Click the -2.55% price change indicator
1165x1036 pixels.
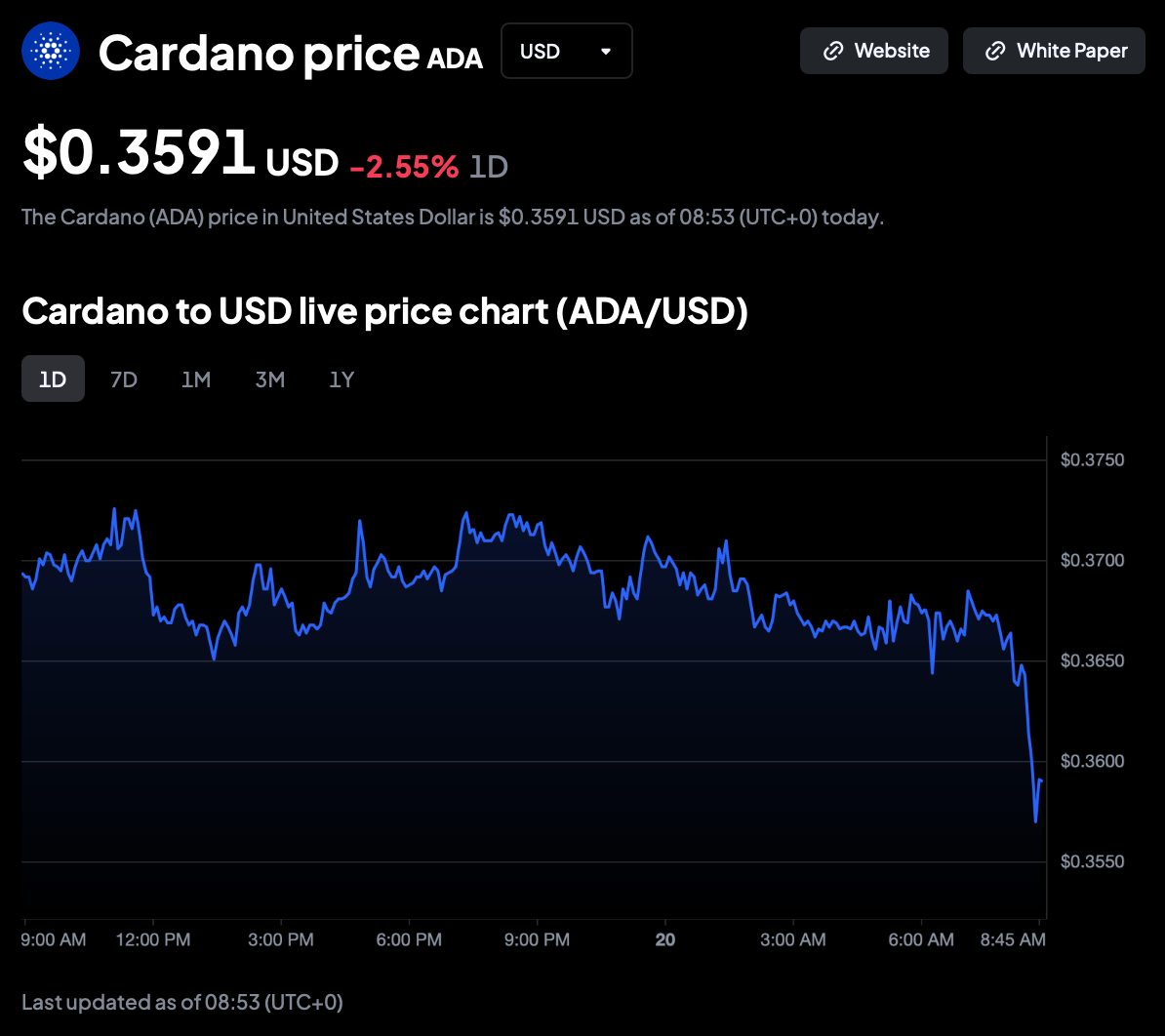(404, 167)
